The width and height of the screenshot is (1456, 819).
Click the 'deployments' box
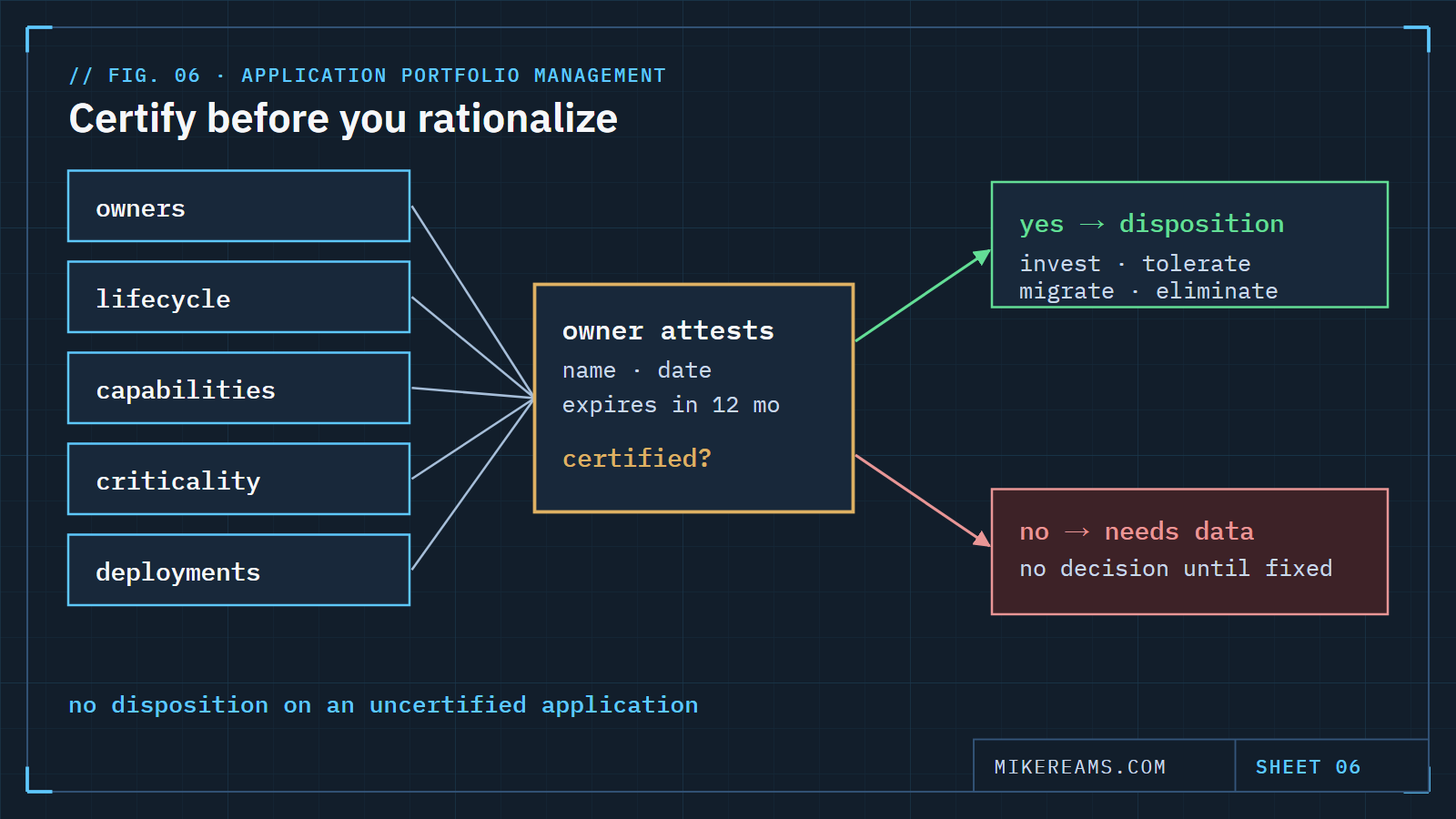[x=238, y=570]
